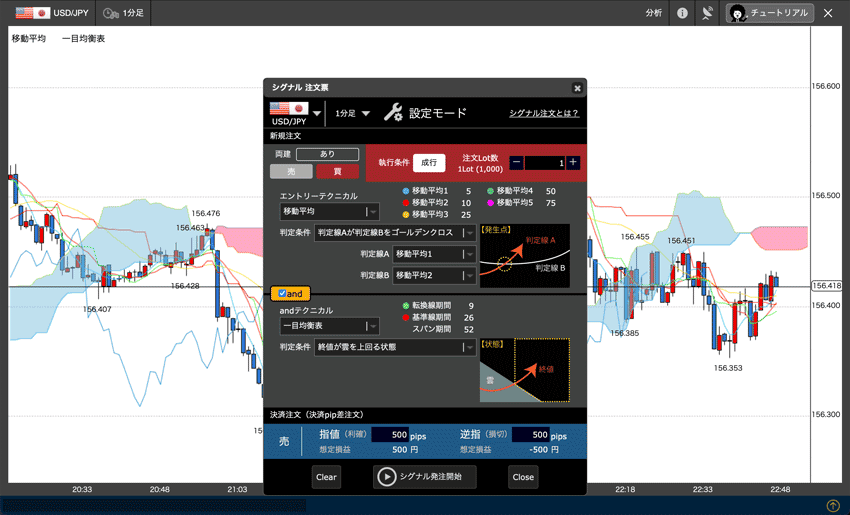Expand the 判定線A 移動平均1 dropdown

tap(434, 254)
